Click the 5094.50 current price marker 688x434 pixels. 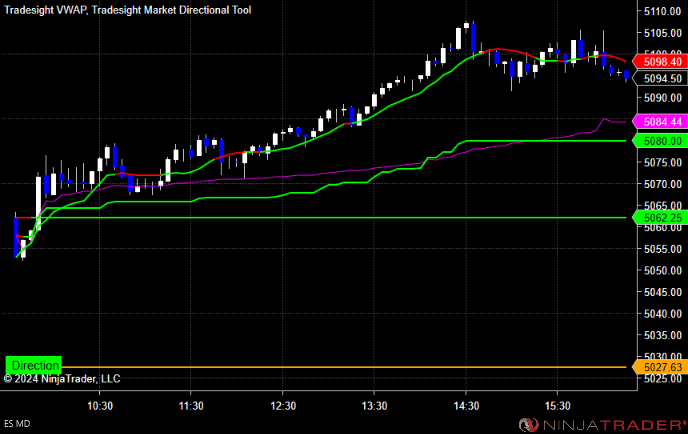pyautogui.click(x=660, y=79)
